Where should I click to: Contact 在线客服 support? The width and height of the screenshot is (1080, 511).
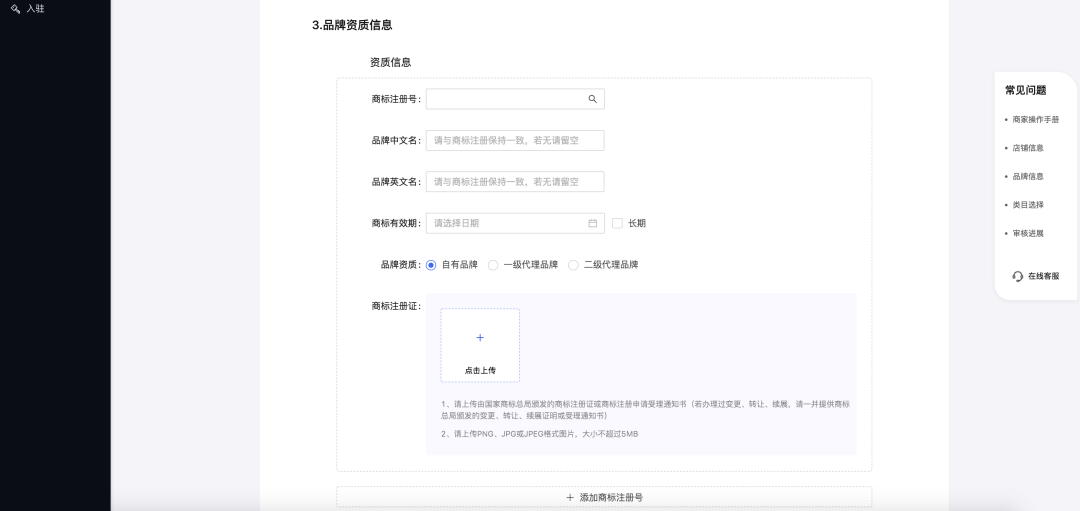pos(1036,276)
